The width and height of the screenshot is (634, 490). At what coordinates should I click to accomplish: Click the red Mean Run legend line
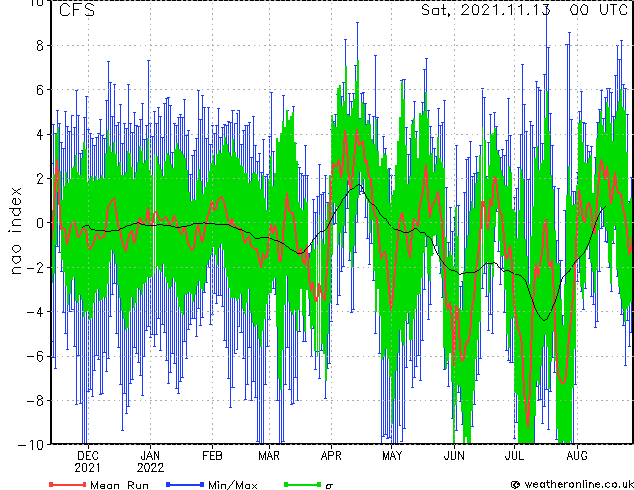(x=68, y=484)
